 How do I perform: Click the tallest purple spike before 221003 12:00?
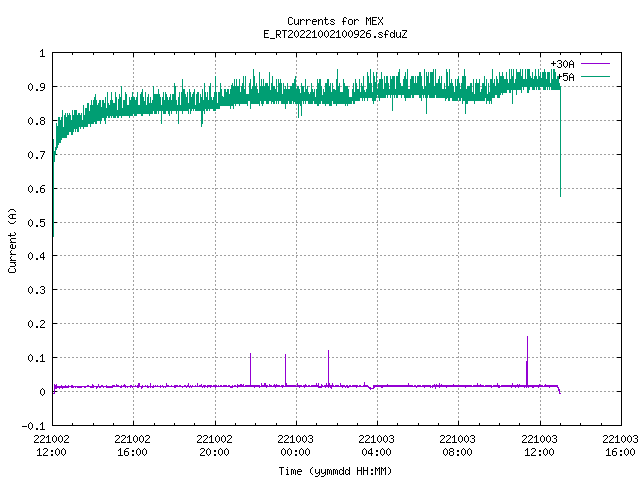click(527, 361)
